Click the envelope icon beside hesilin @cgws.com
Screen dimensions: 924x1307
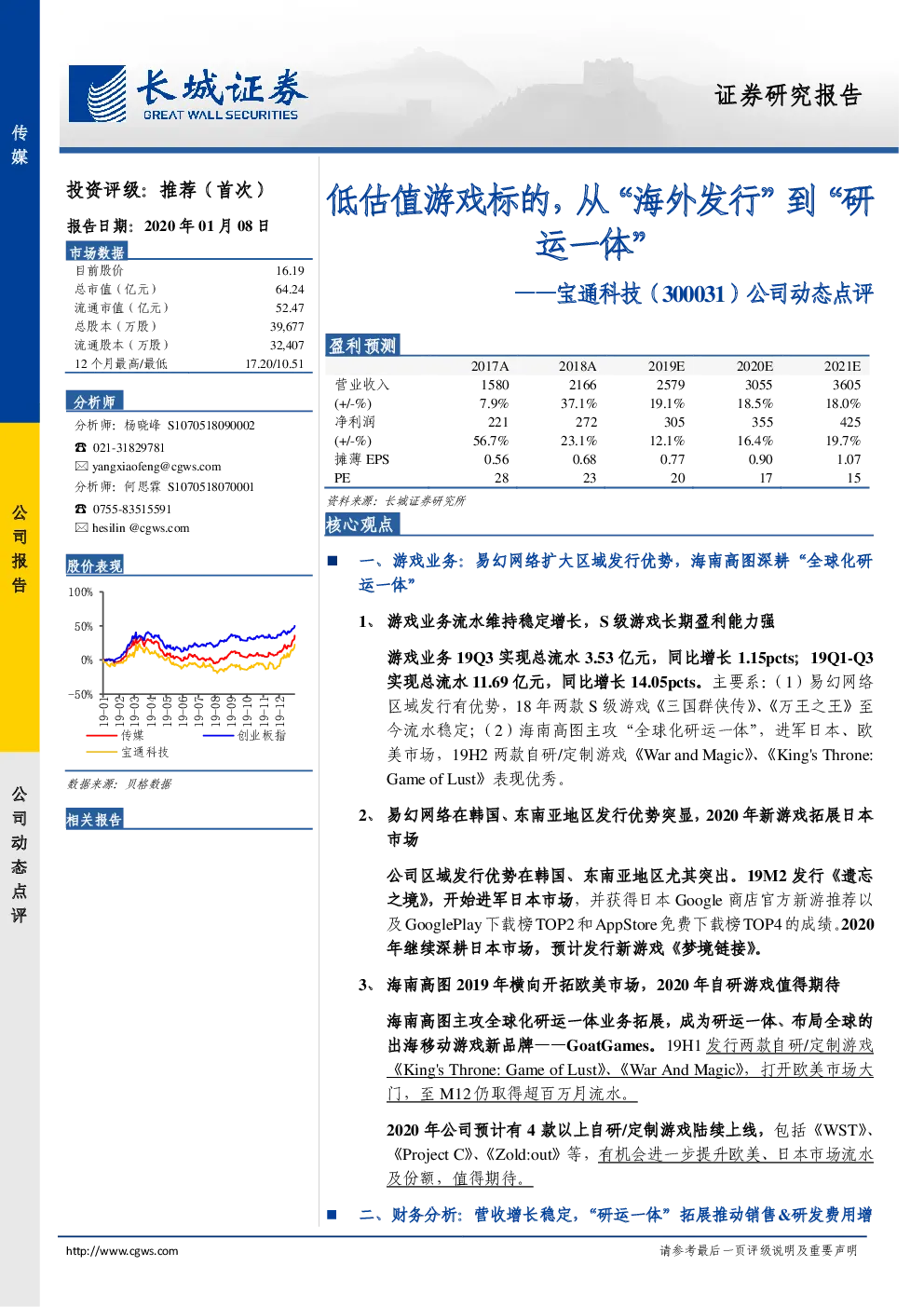click(81, 528)
